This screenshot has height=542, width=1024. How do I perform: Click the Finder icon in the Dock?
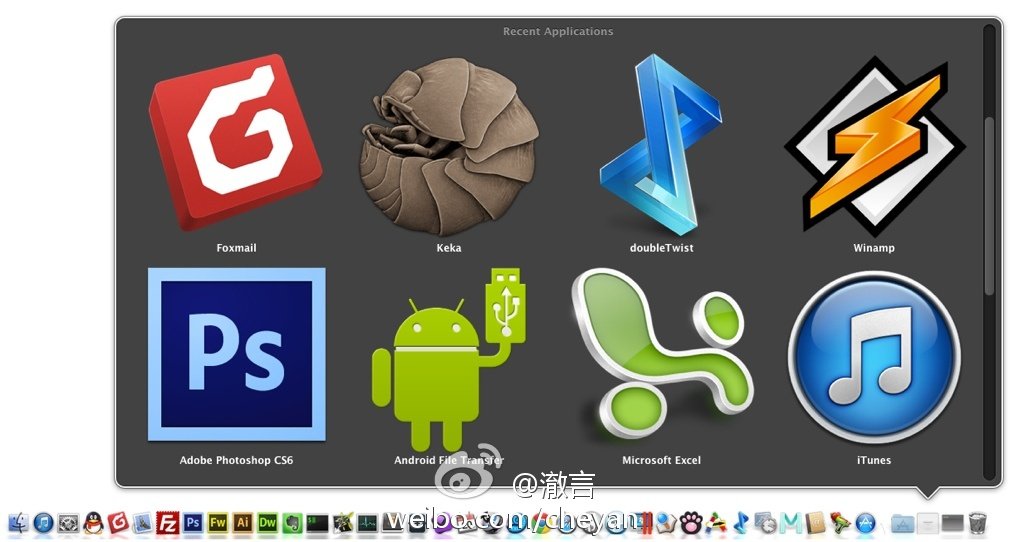pos(18,522)
